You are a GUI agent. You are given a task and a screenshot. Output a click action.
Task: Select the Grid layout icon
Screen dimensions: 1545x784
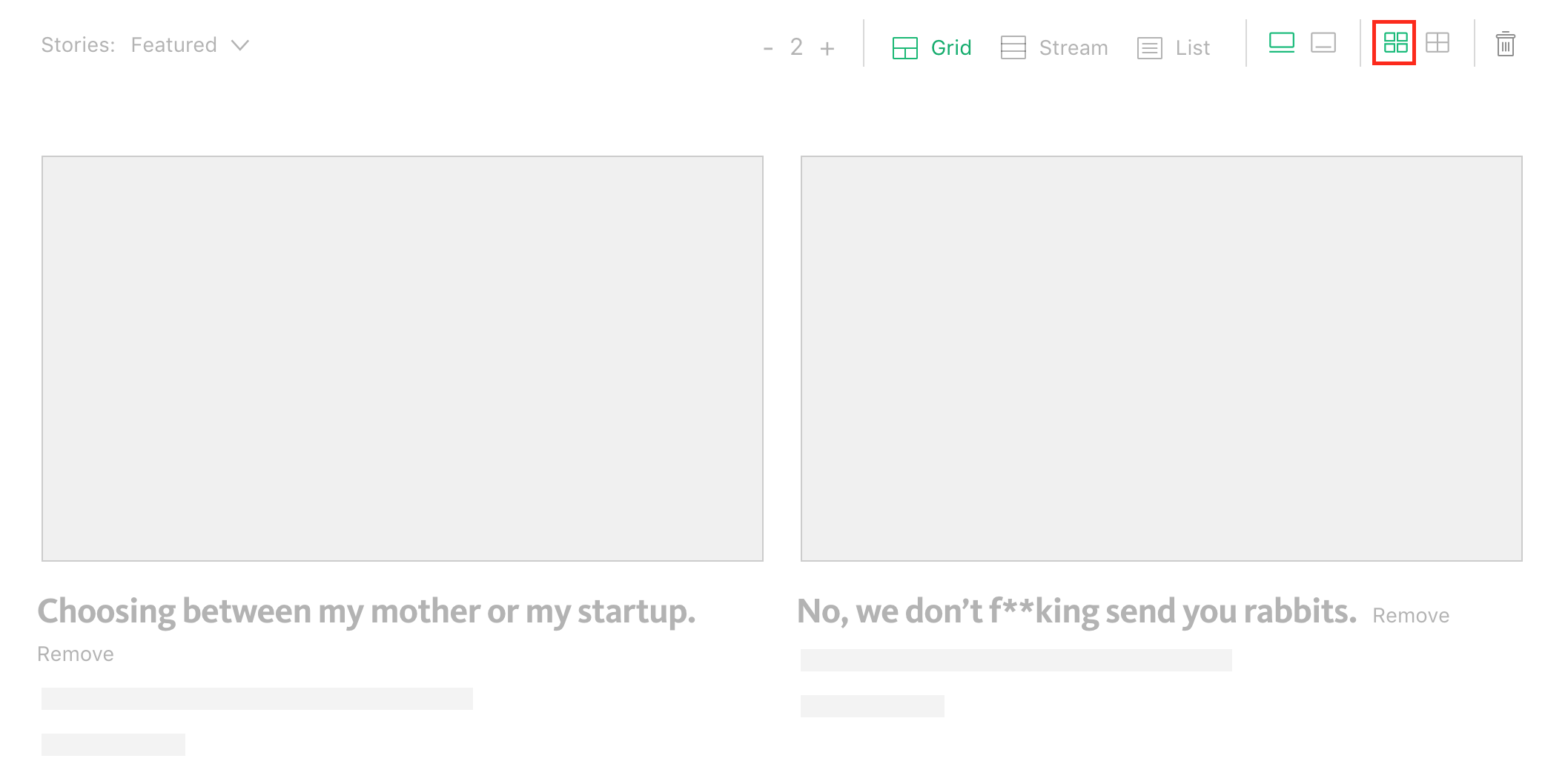pos(904,48)
